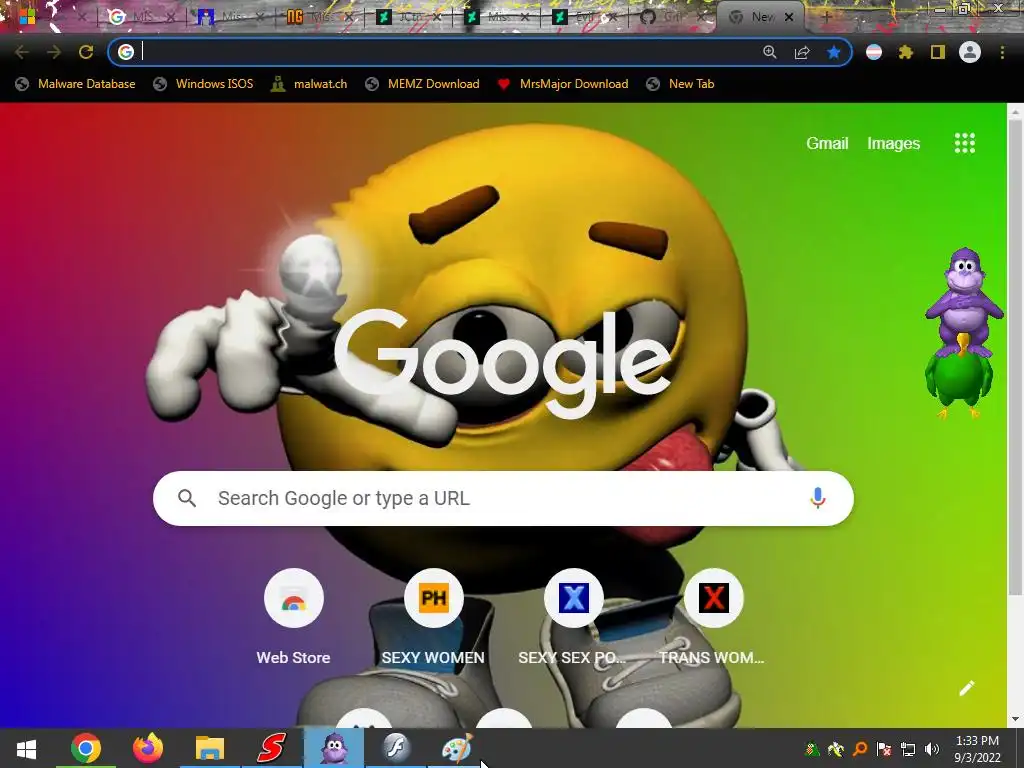Close the active New tab
The image size is (1024, 768).
[789, 18]
